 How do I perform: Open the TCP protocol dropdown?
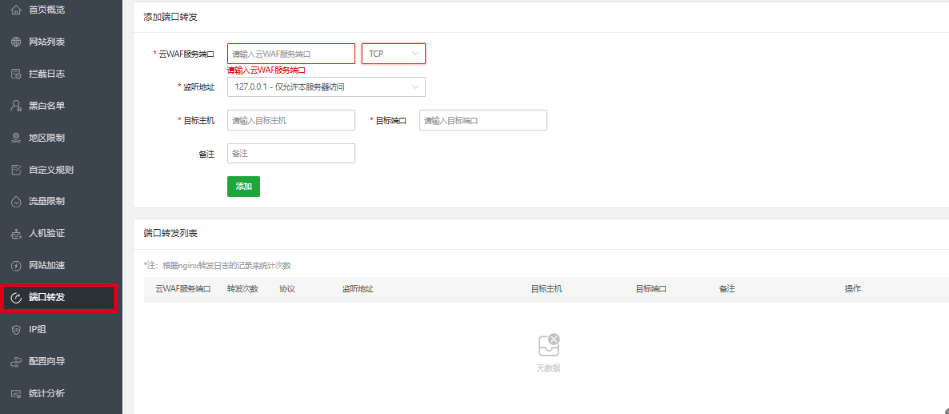(393, 54)
